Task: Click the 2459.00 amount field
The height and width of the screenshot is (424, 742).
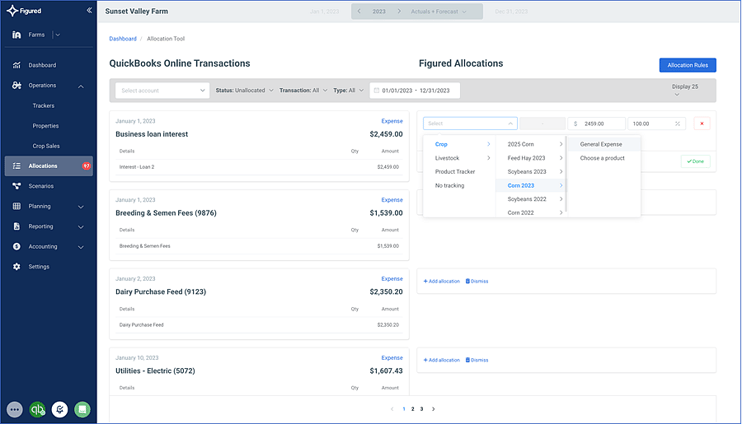Action: coord(596,124)
